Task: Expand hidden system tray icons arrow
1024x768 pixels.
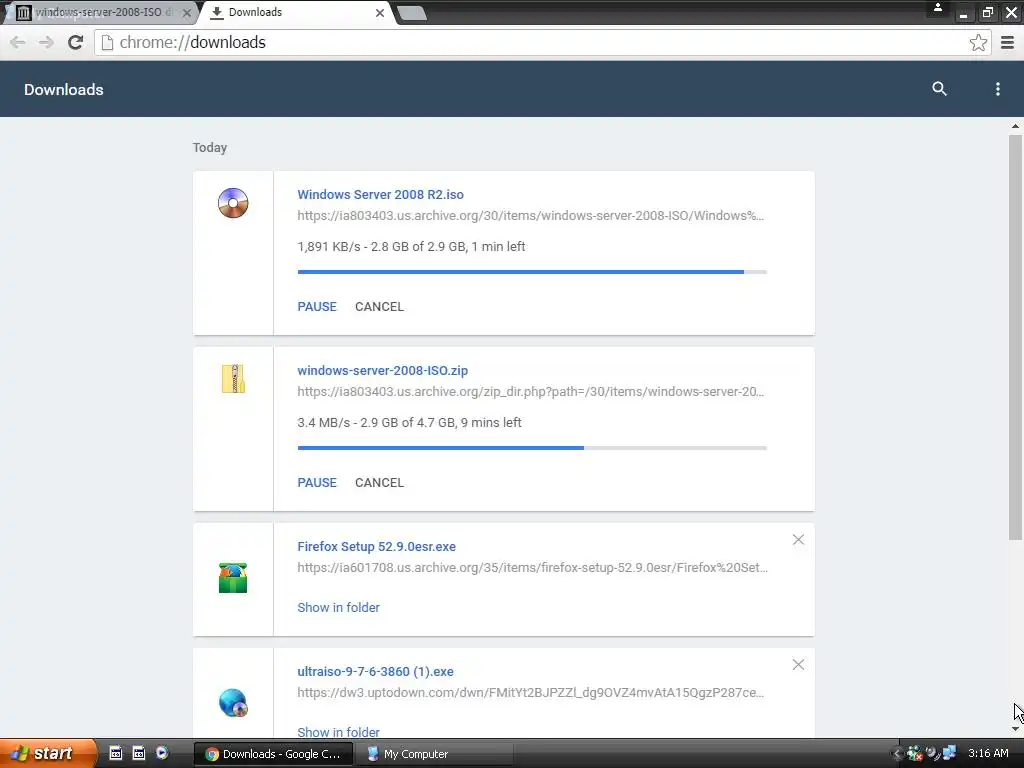Action: [897, 754]
